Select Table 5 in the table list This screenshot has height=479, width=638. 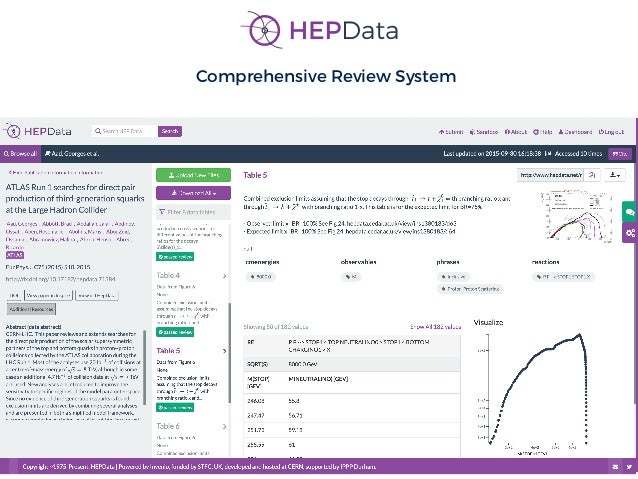[168, 350]
